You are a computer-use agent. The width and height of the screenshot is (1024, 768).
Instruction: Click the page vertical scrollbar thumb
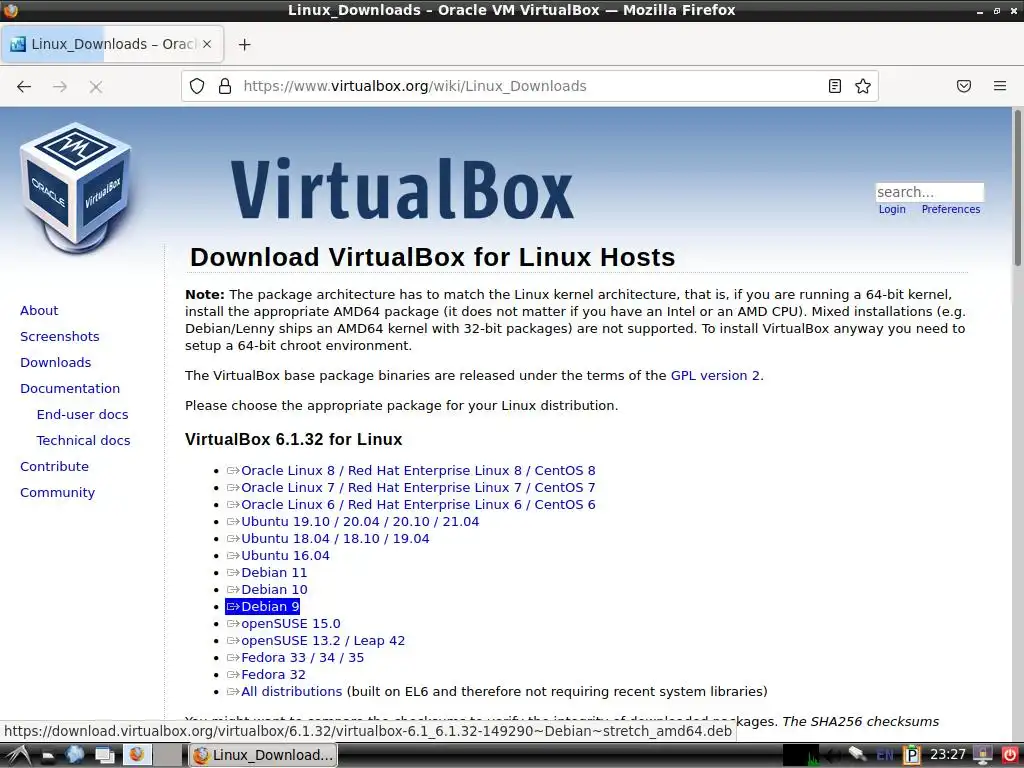click(x=1017, y=188)
